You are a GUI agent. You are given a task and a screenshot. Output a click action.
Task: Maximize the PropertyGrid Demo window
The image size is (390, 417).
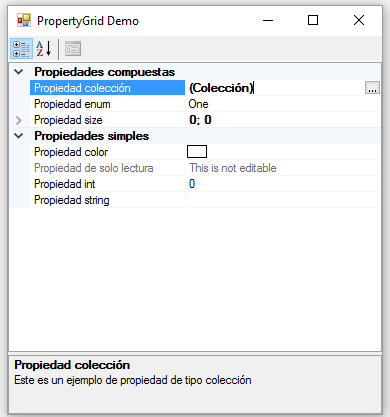tap(313, 20)
